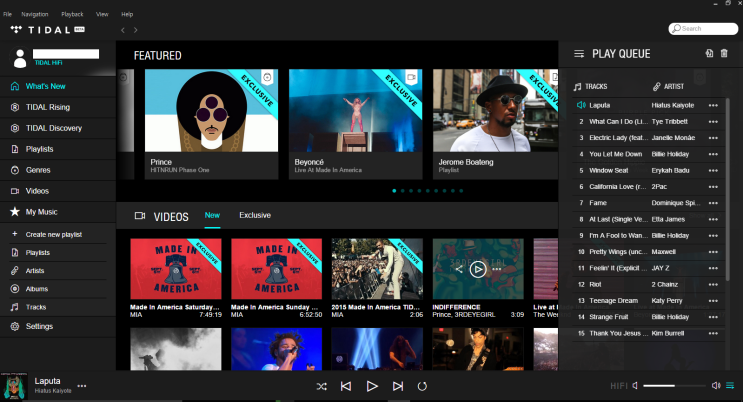
Task: Open Prince HITNRUN Phase One featured card
Action: 211,124
